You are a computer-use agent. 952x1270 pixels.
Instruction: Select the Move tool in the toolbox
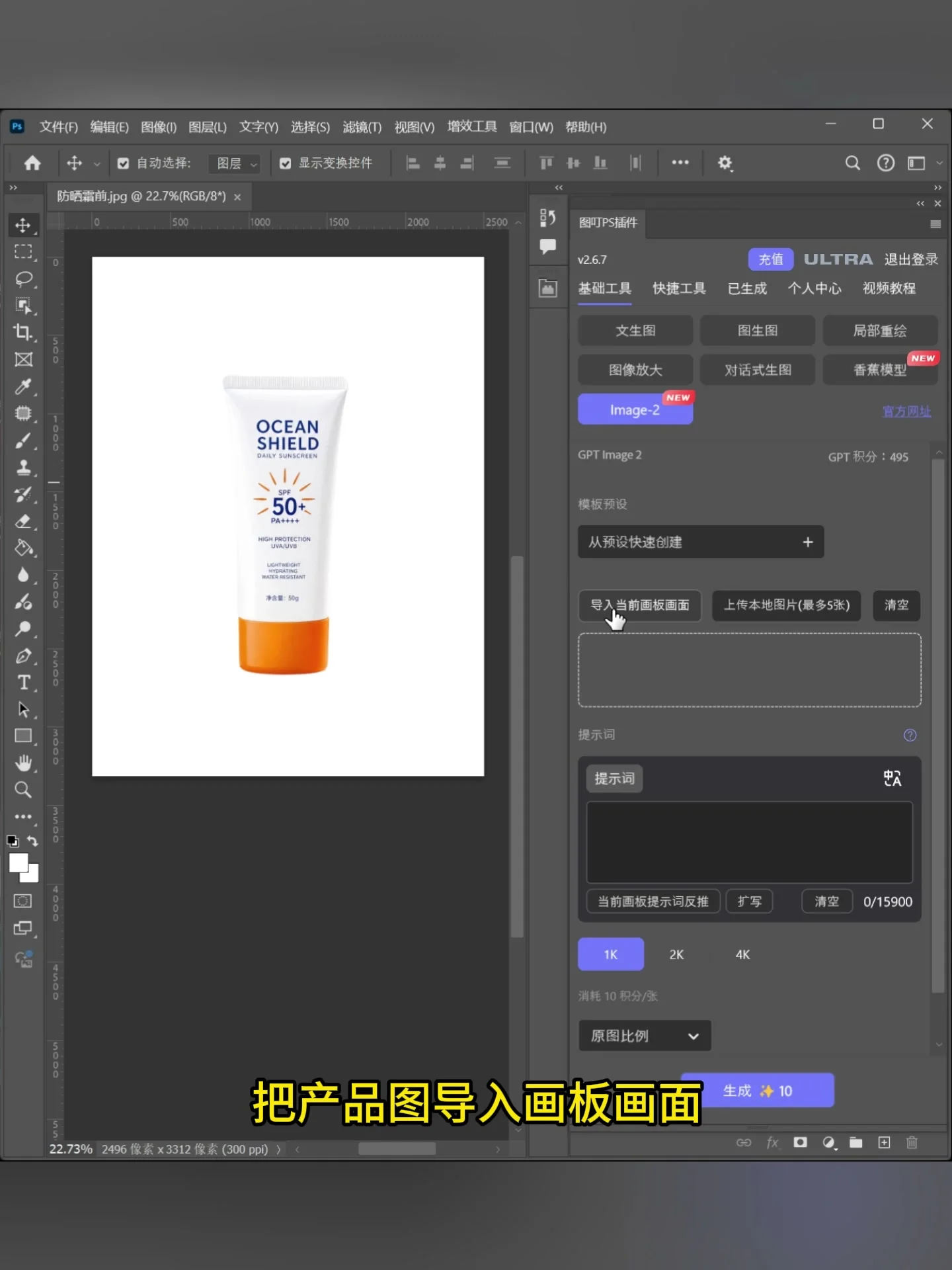[x=23, y=225]
